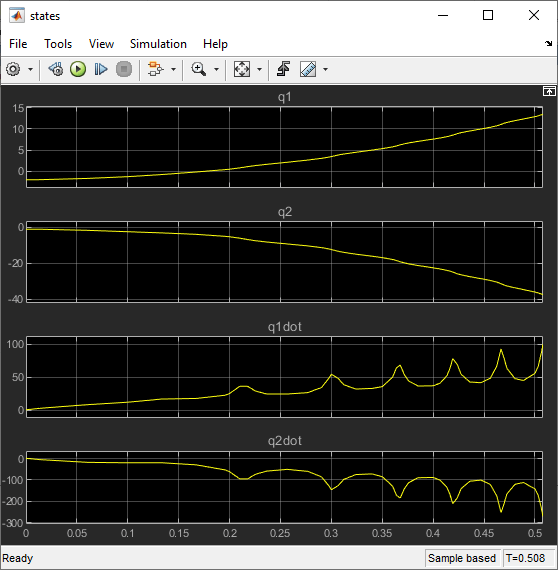The width and height of the screenshot is (558, 570).
Task: Click the Sample based status field
Action: (x=462, y=558)
